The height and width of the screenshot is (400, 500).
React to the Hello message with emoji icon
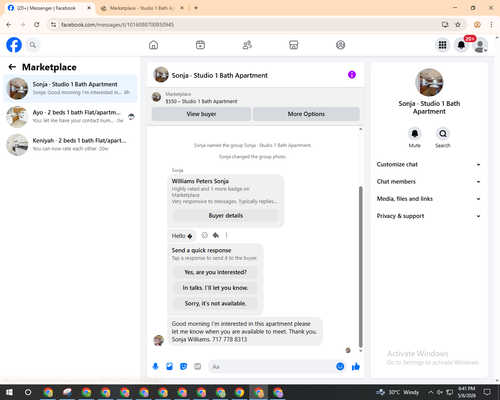[x=205, y=235]
